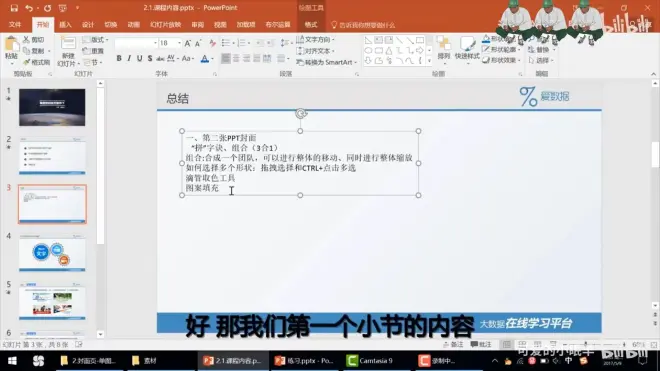Switch to the 动画 (Animations) ribbon tab
Viewport: 660px width, 371px height.
133,25
